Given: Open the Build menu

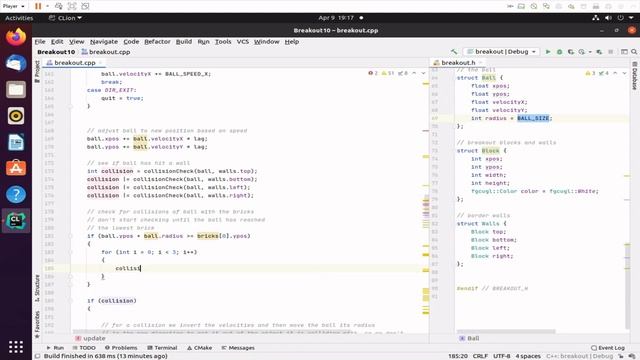Looking at the screenshot, I should coord(184,42).
